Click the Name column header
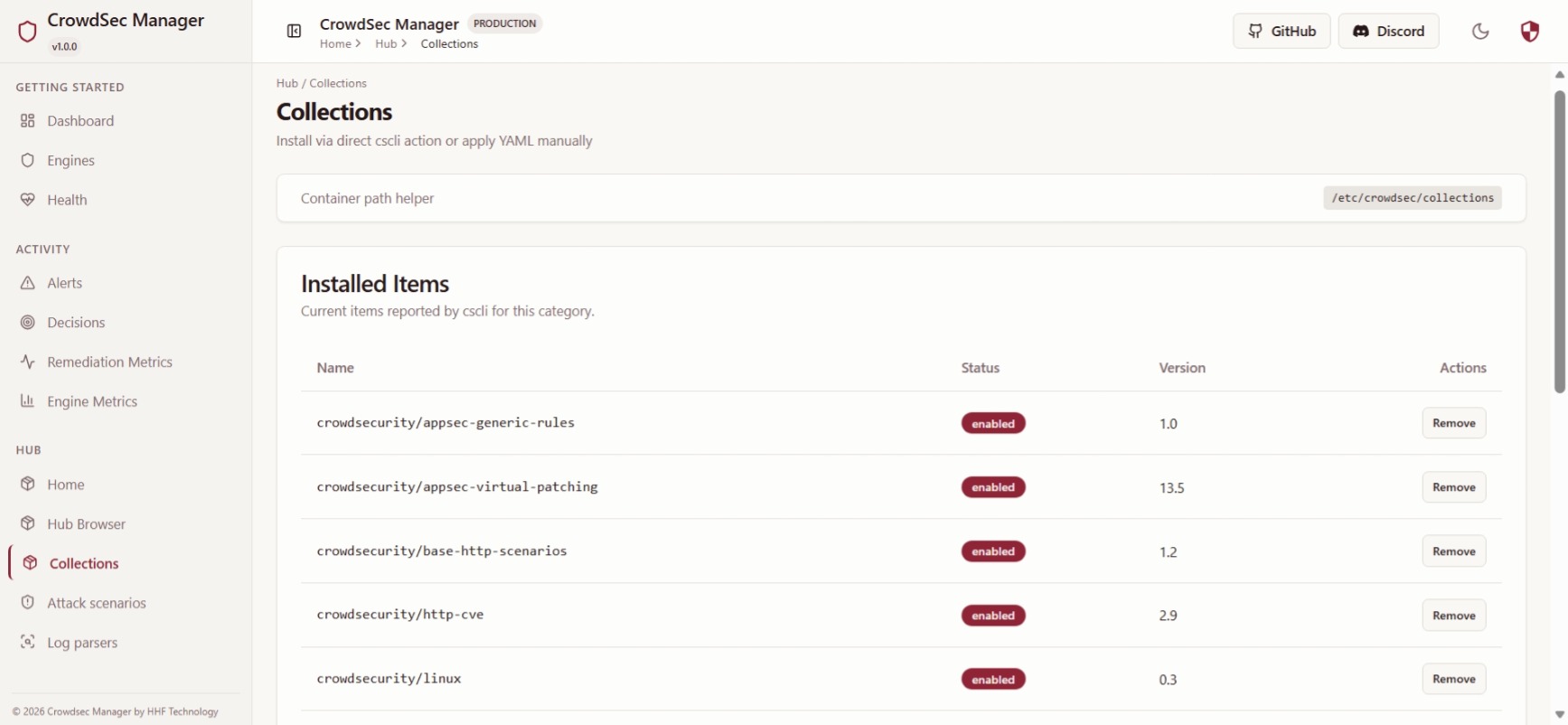The width and height of the screenshot is (1568, 725). pyautogui.click(x=335, y=368)
